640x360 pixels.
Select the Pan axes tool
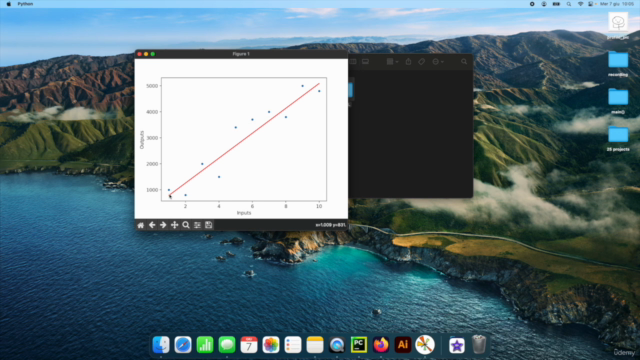pyautogui.click(x=174, y=225)
